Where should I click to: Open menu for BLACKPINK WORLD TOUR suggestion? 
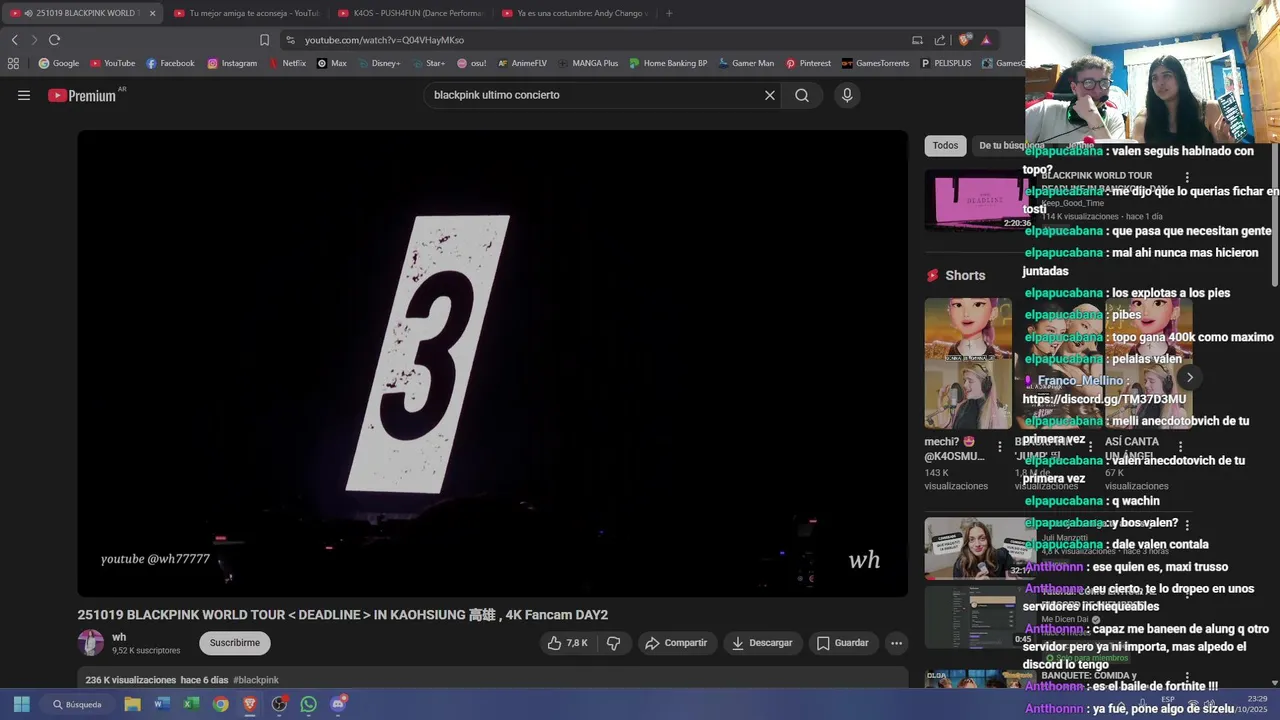click(x=1187, y=177)
